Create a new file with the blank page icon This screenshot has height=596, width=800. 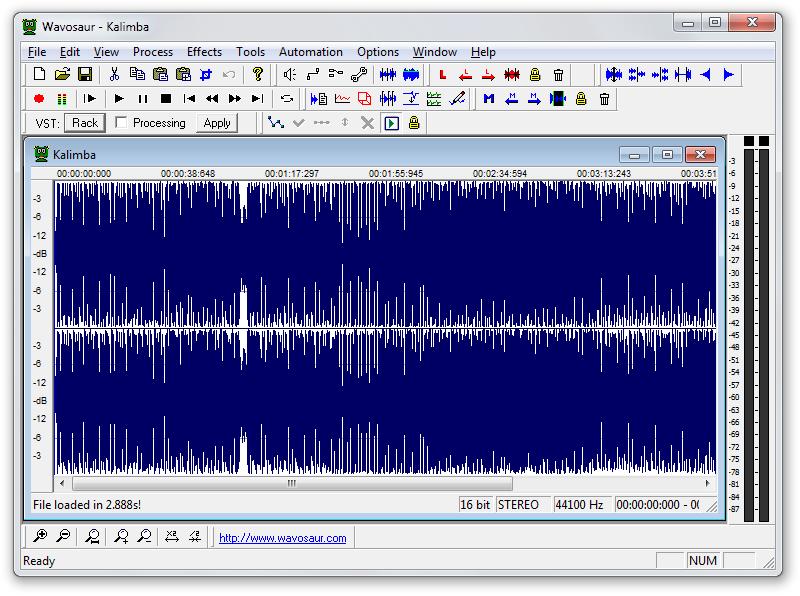[39, 74]
